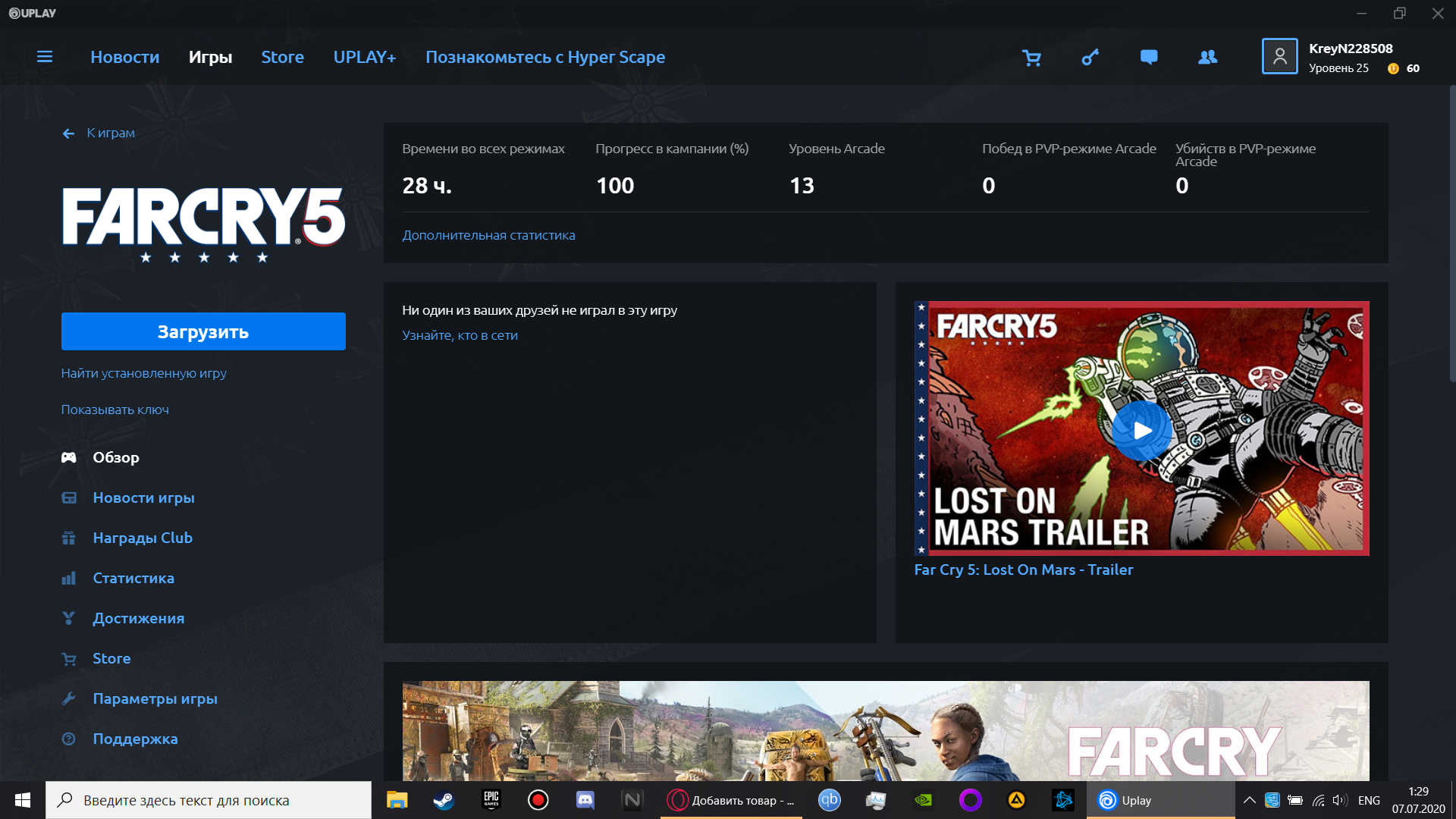Screen dimensions: 1456x819
Task: Click the Uplay coin balance icon
Action: (x=1393, y=68)
